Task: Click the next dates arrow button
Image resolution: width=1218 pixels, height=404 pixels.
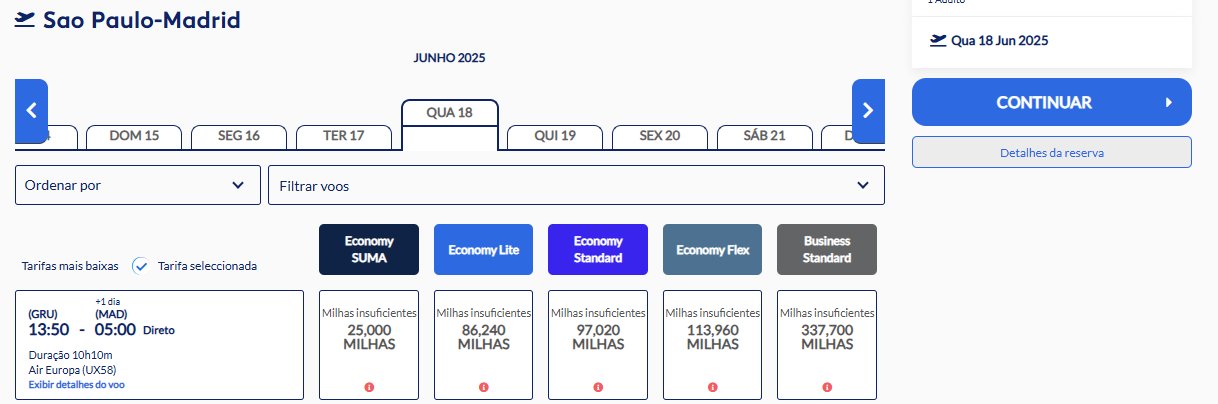Action: [x=868, y=110]
